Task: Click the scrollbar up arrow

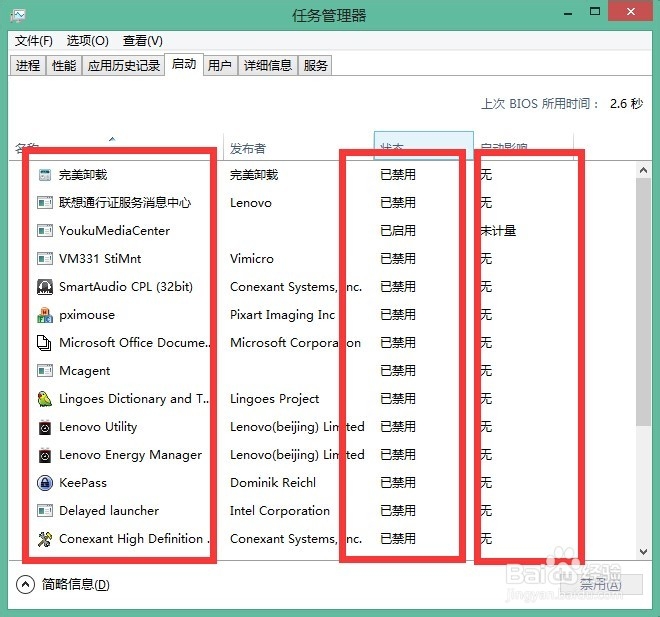Action: (643, 170)
